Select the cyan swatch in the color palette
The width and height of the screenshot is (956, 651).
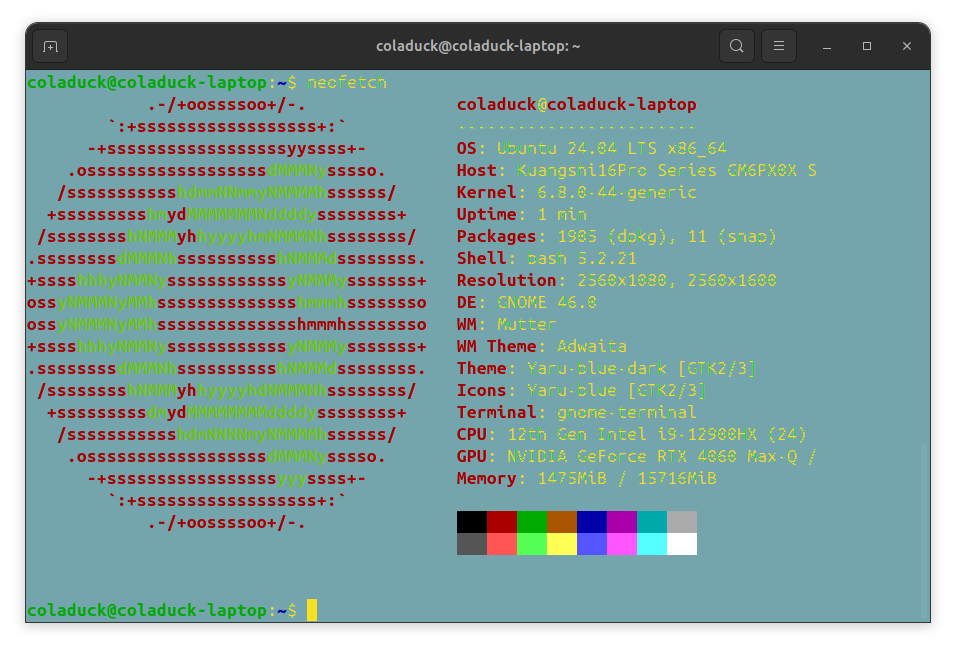pos(652,520)
